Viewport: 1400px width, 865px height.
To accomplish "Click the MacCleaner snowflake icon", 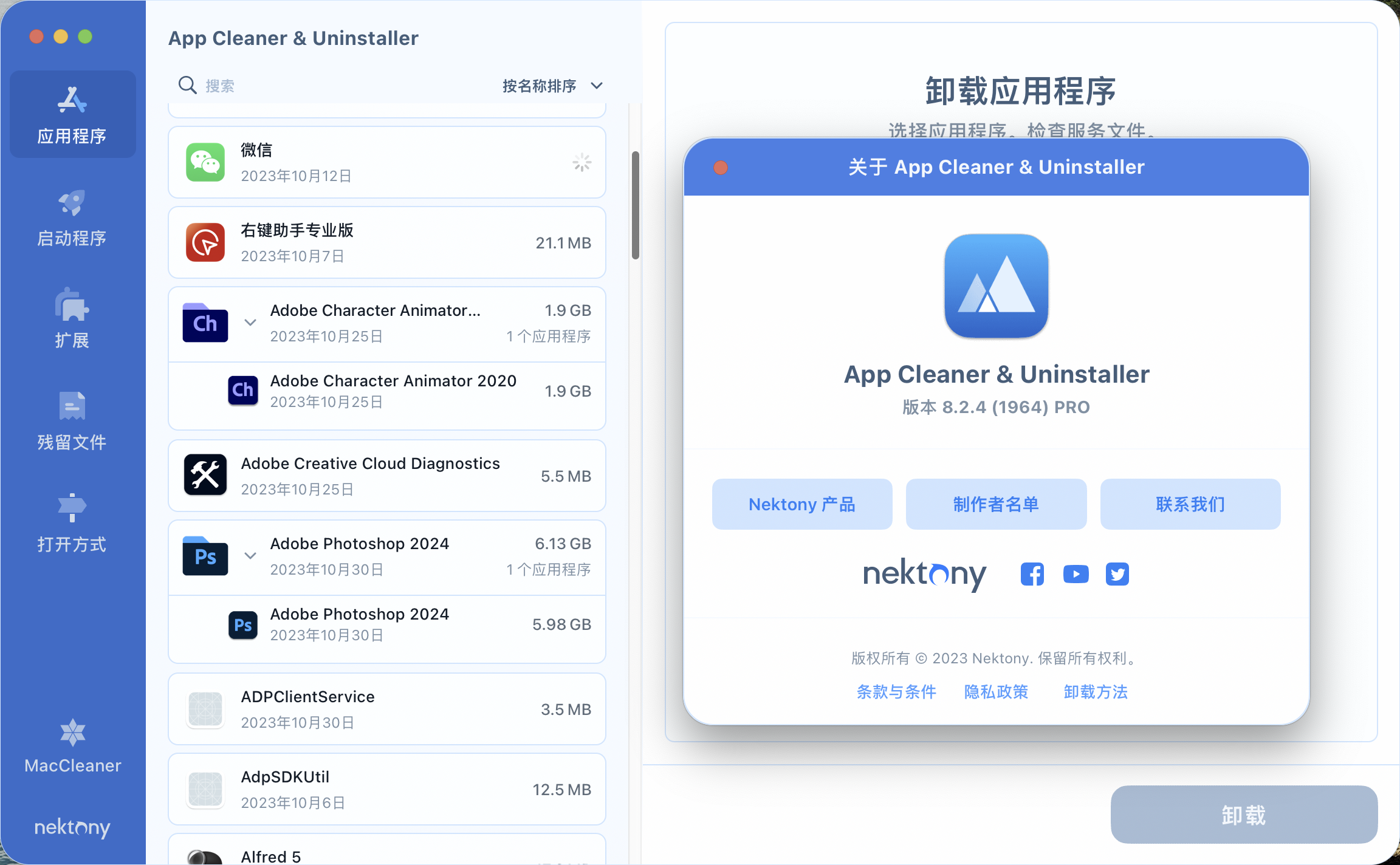I will pyautogui.click(x=73, y=733).
